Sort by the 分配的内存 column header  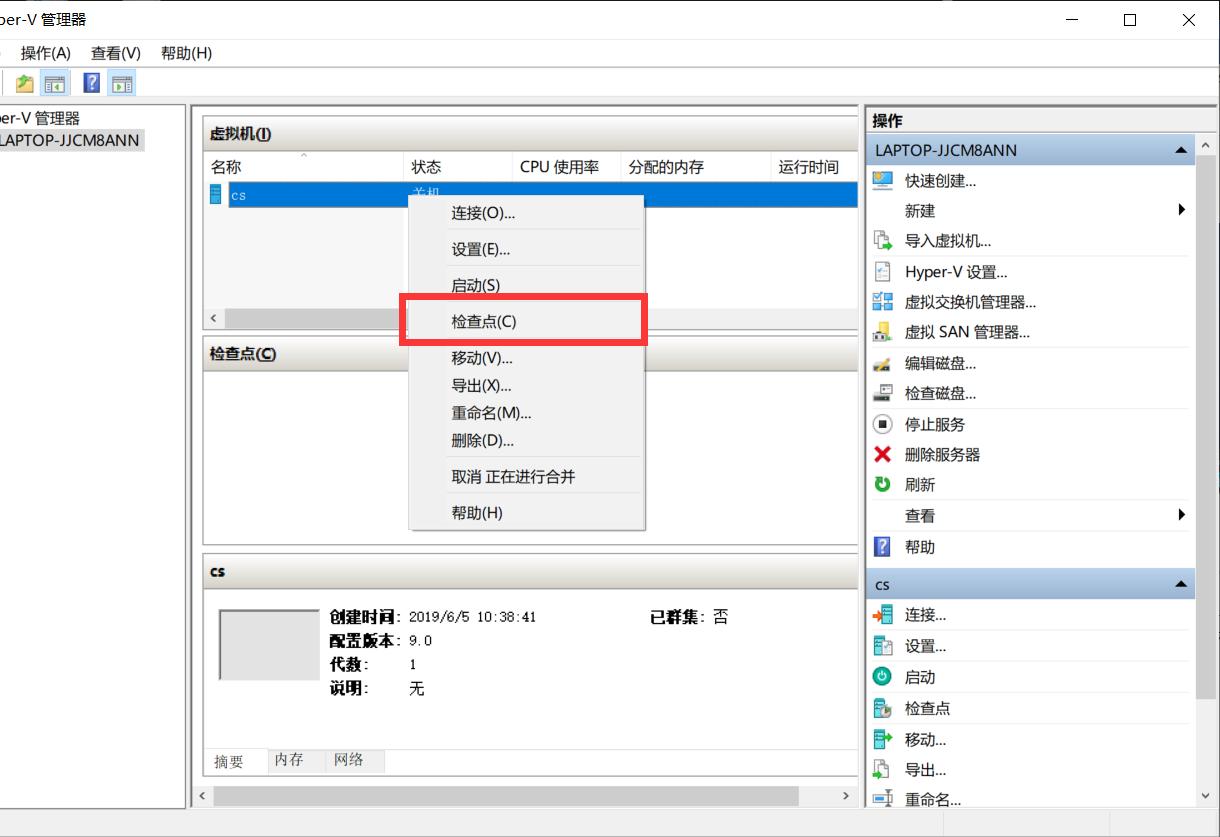pos(697,167)
